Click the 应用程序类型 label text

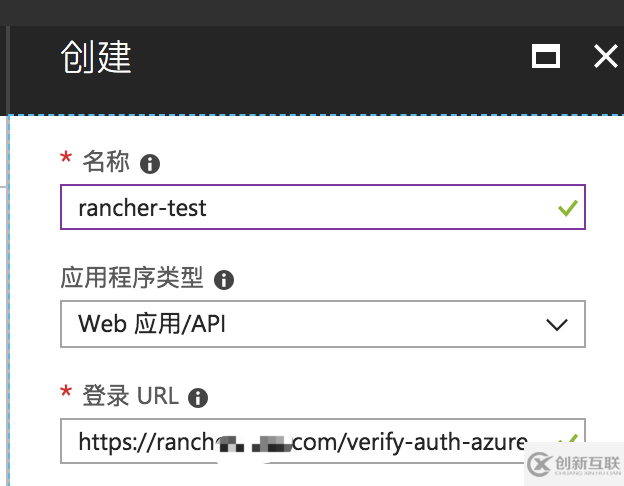click(x=132, y=277)
